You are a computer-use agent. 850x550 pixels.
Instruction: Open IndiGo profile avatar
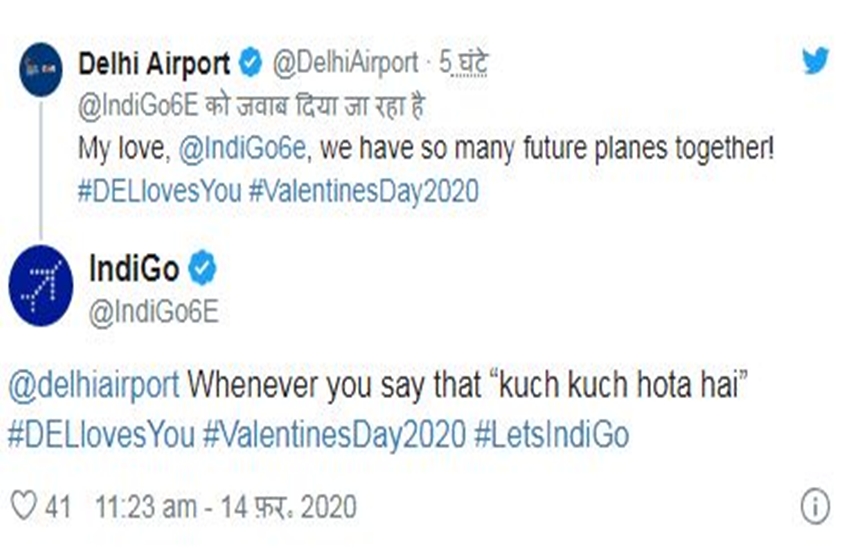[41, 286]
